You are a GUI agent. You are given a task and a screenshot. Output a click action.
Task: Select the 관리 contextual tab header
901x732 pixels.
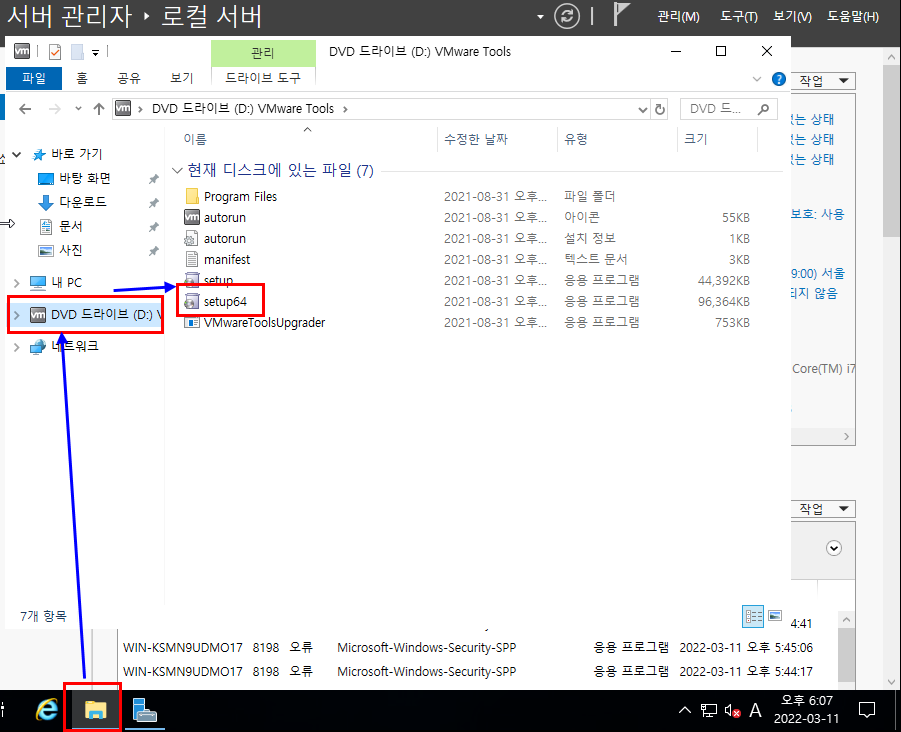click(x=263, y=53)
